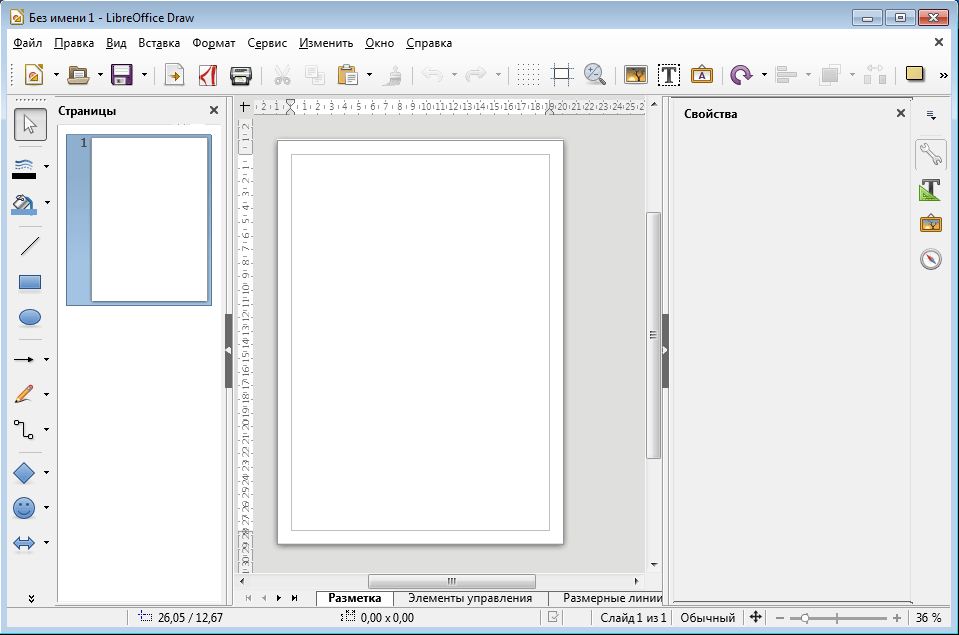The height and width of the screenshot is (635, 959).
Task: Click the Fill color bucket tool
Action: [24, 204]
